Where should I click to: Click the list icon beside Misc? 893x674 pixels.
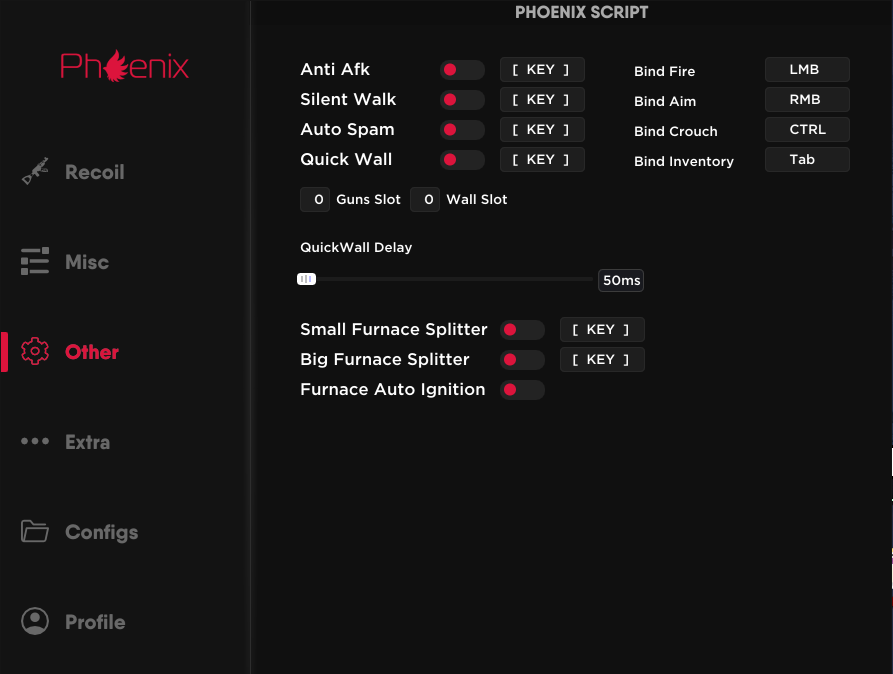click(35, 262)
